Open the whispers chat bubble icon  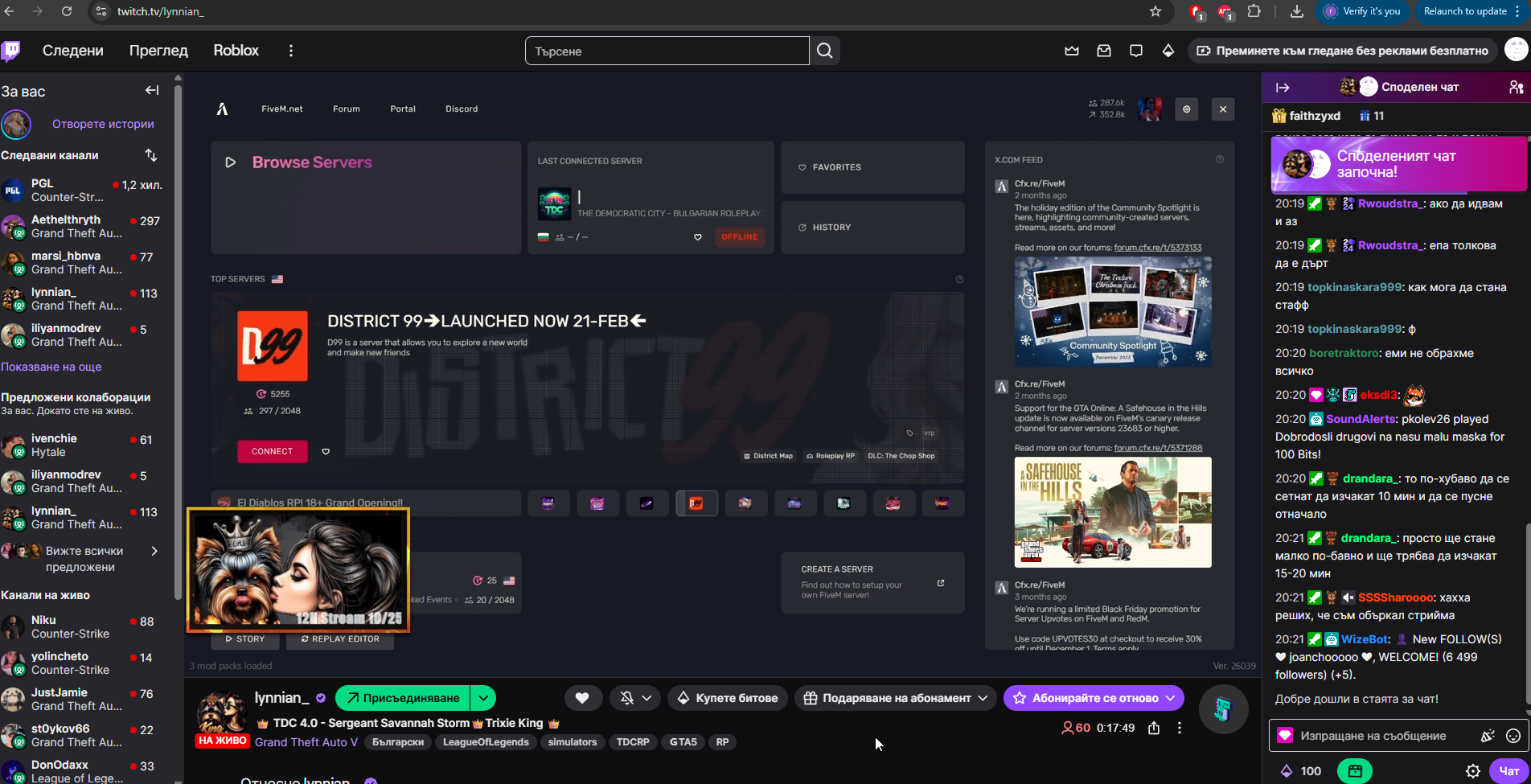coord(1136,51)
